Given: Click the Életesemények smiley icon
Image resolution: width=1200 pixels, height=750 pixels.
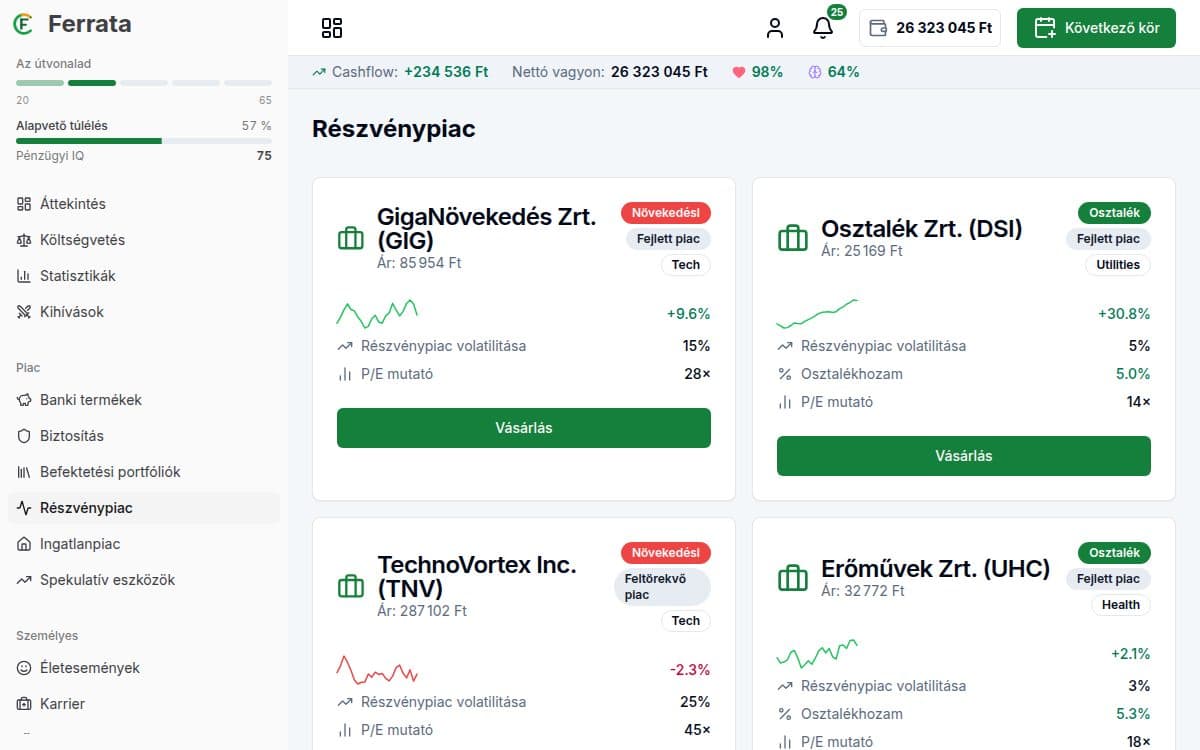Looking at the screenshot, I should pyautogui.click(x=25, y=668).
